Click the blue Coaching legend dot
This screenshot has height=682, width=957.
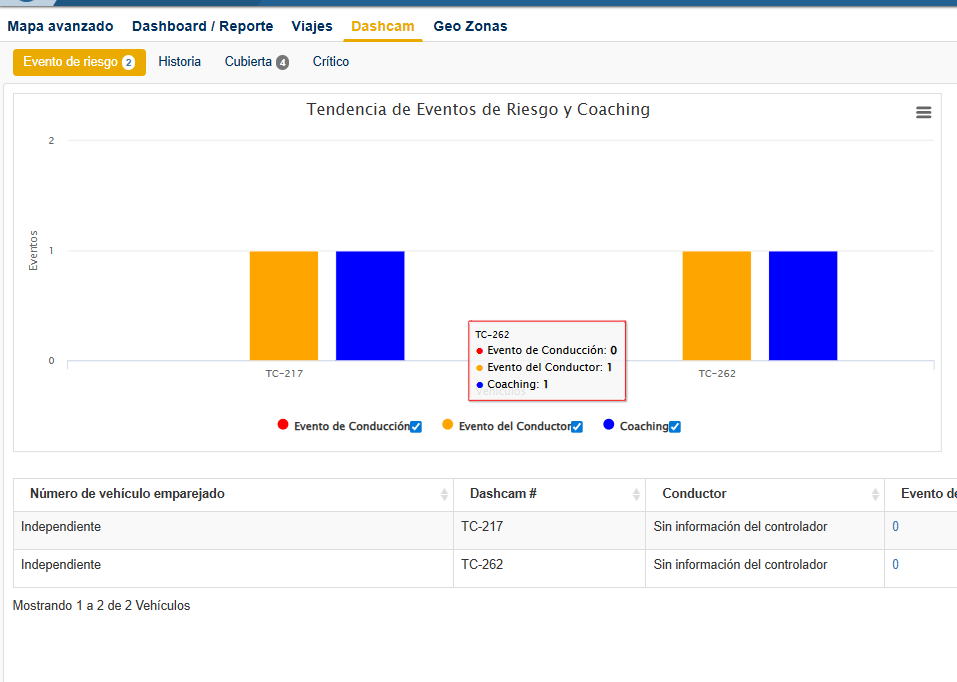609,425
